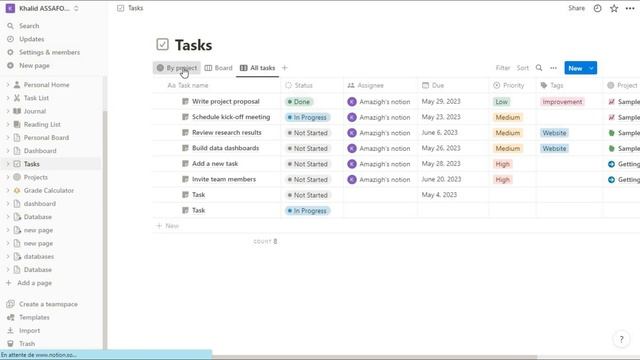This screenshot has height=360, width=640.
Task: Open the Assignee column header menu
Action: (x=380, y=85)
